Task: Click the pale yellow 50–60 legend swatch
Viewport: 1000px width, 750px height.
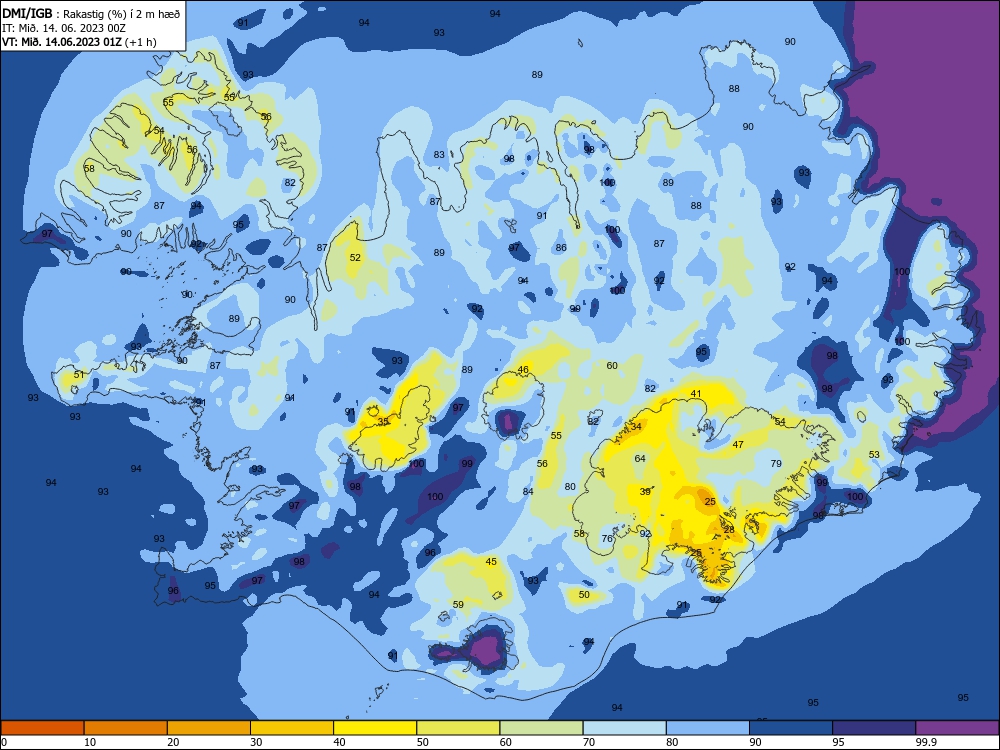Action: [458, 728]
